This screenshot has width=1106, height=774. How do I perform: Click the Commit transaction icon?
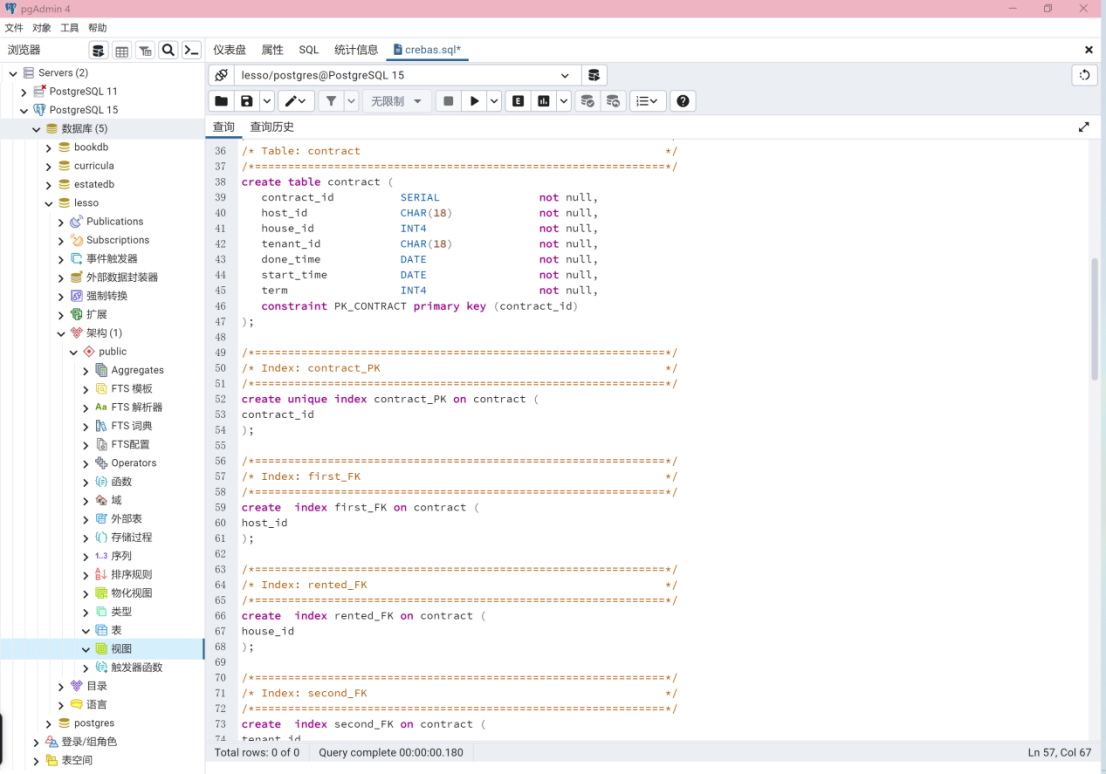pos(587,101)
